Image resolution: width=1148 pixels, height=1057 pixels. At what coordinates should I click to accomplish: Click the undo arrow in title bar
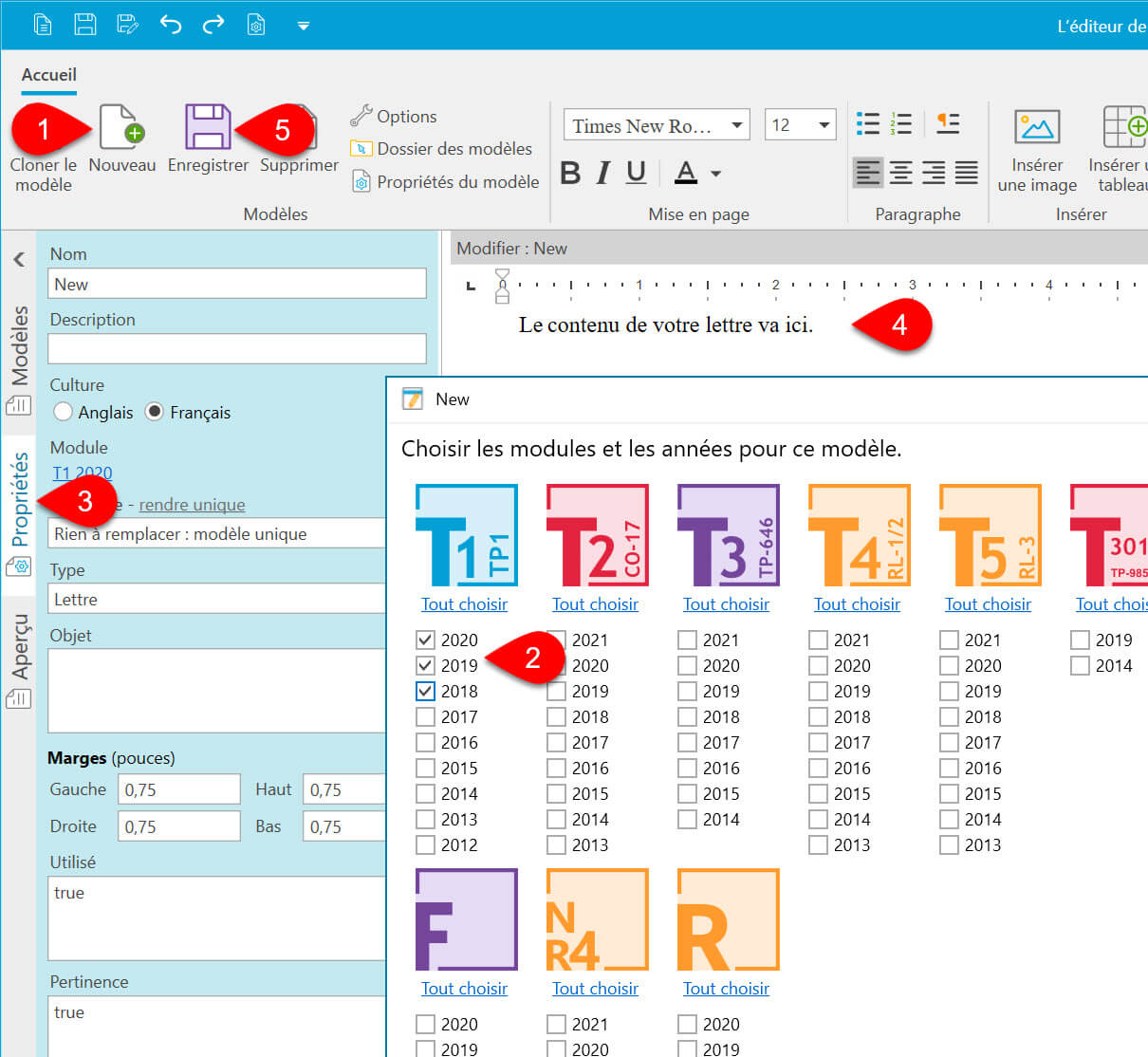(x=171, y=25)
